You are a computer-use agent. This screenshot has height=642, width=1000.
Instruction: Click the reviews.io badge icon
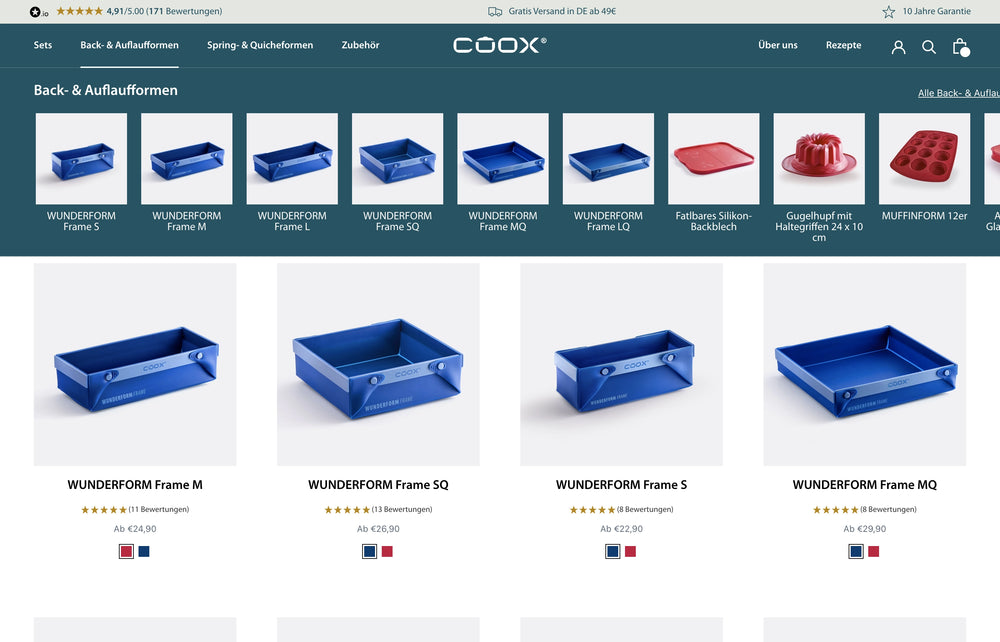coord(38,11)
